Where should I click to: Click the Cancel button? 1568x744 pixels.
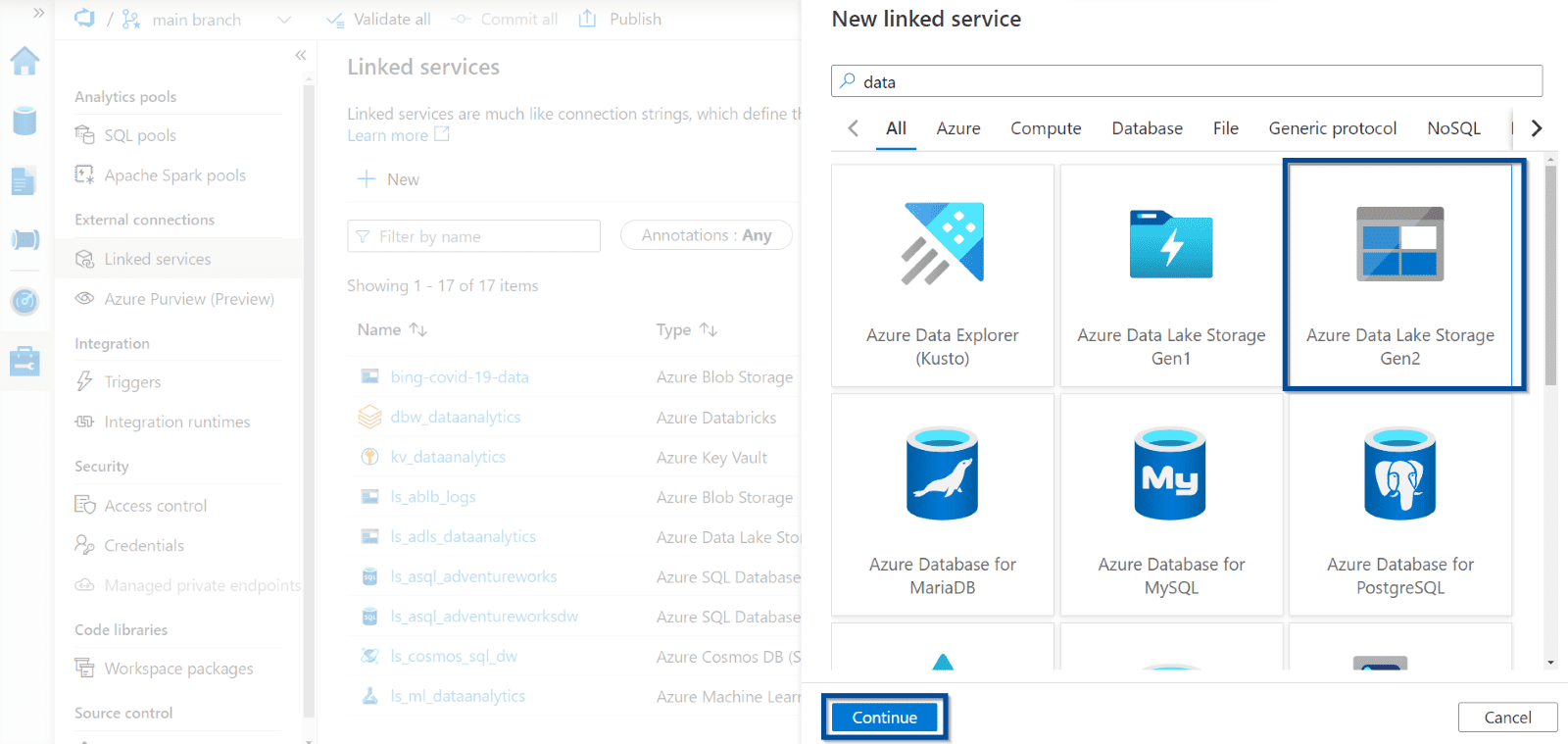pos(1507,718)
